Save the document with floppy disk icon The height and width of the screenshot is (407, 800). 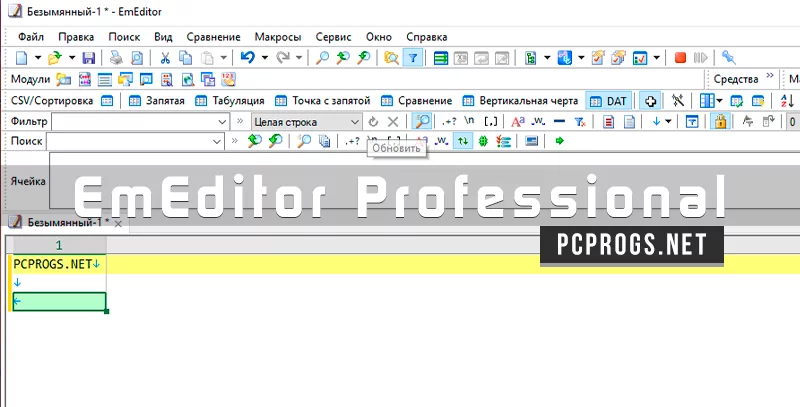[x=89, y=58]
